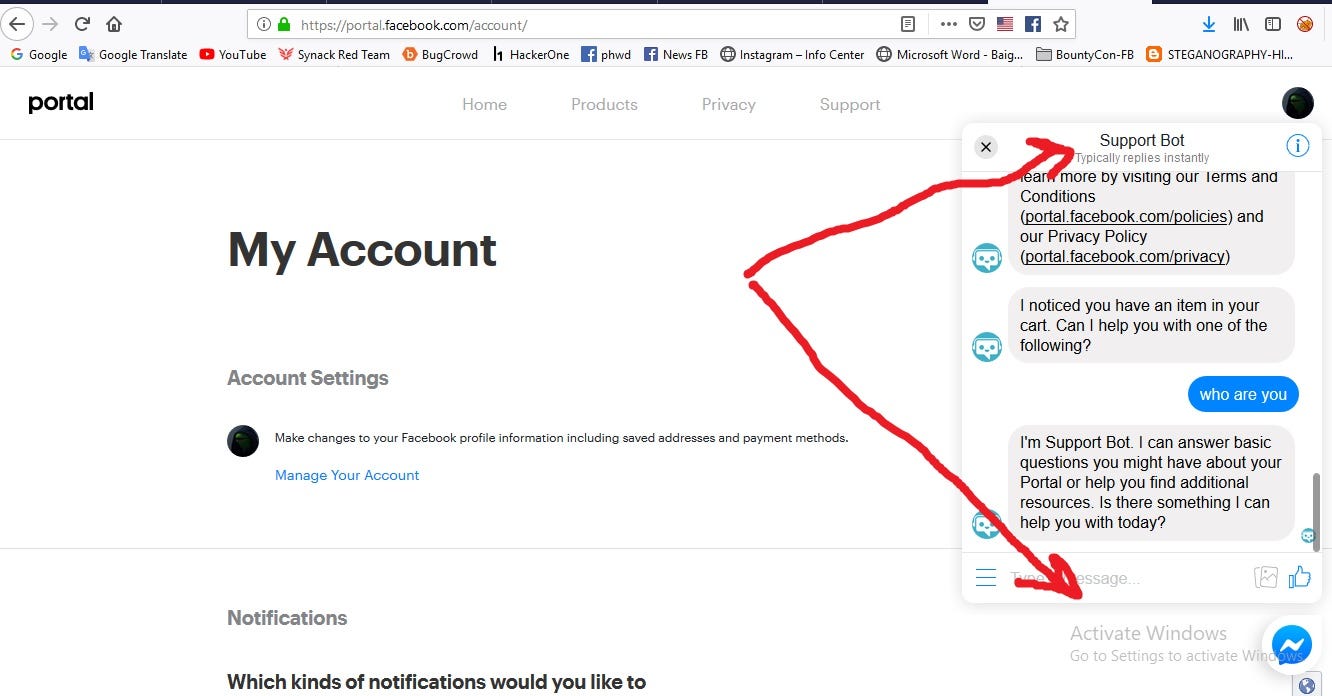
Task: Open the phwd bookmark
Action: 606,54
